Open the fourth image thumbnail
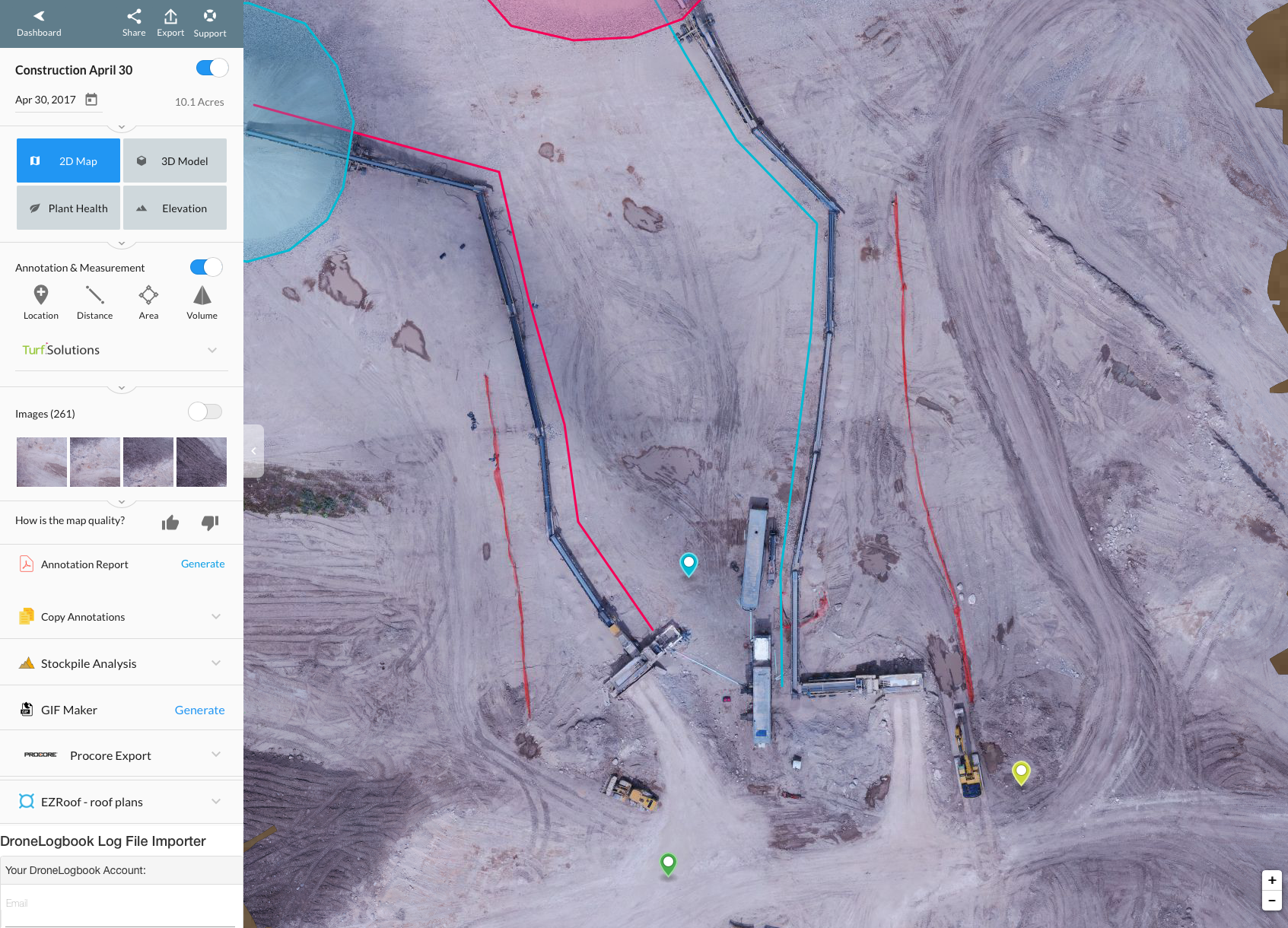This screenshot has height=928, width=1288. pos(202,462)
